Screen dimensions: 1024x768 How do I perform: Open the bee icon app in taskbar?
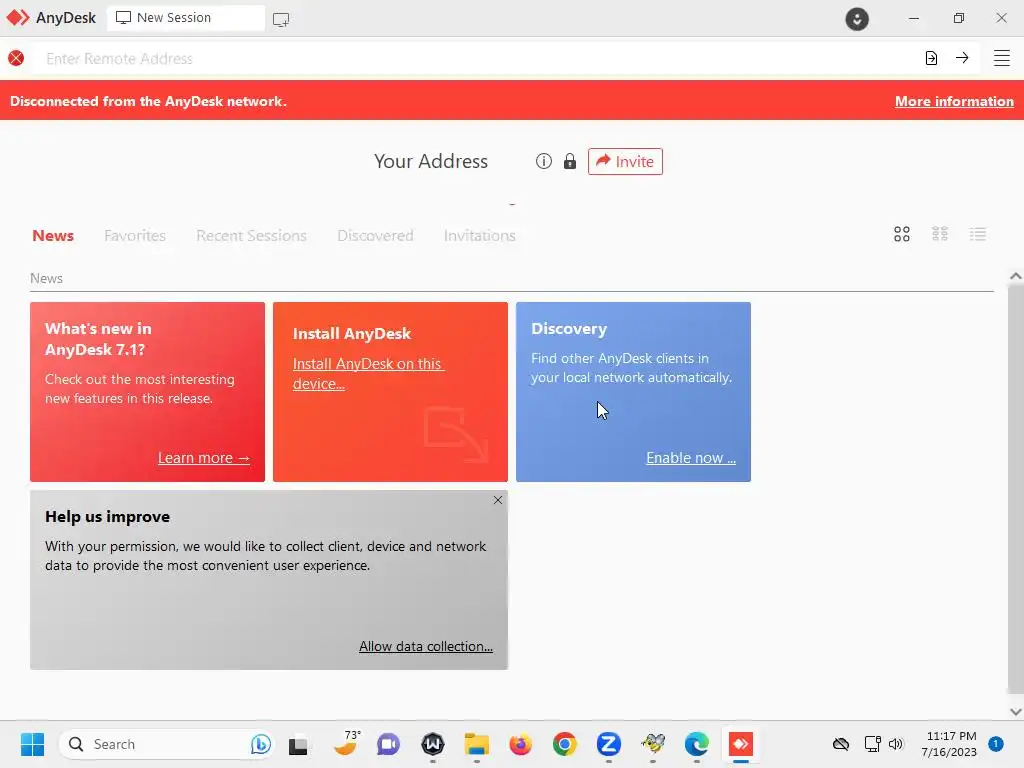(653, 744)
